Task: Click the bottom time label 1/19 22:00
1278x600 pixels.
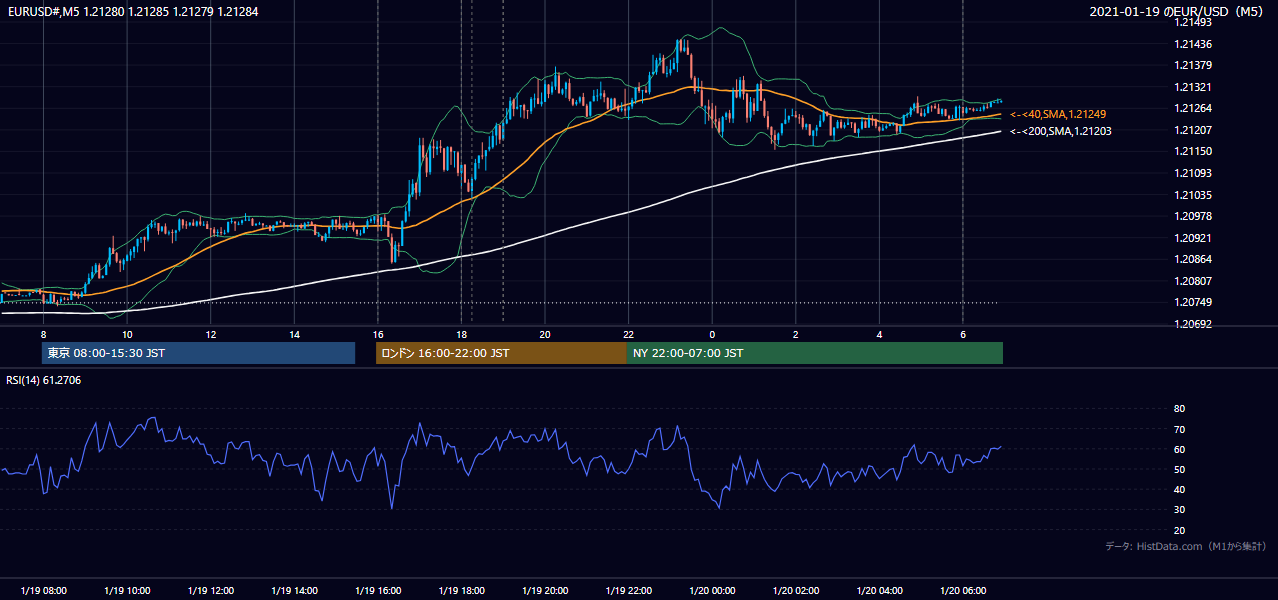Action: (x=629, y=591)
